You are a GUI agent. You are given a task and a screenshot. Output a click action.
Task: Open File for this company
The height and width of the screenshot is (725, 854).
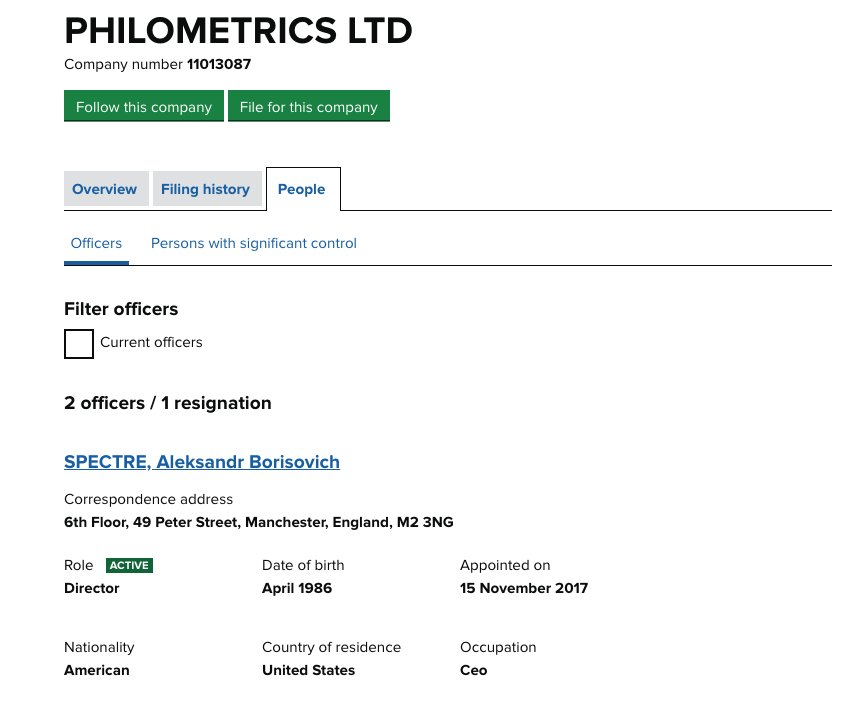click(309, 106)
